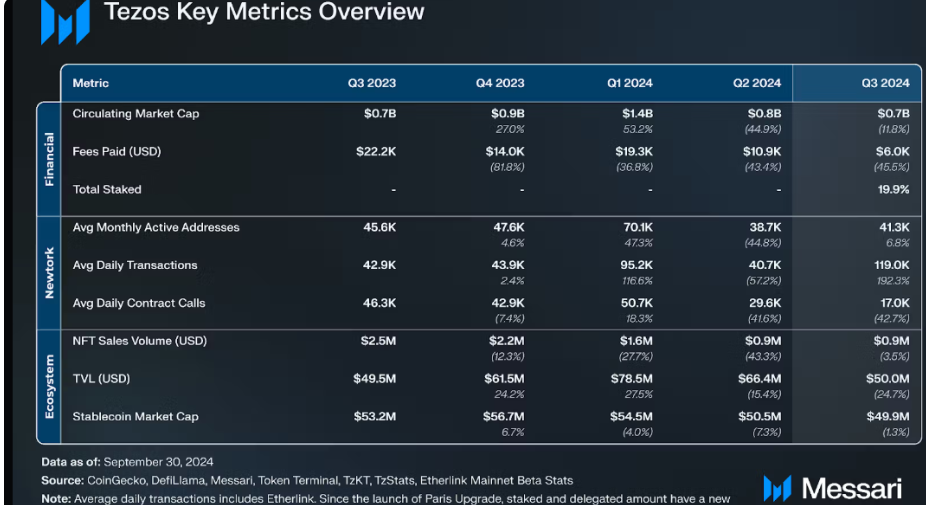Click the '95.2K' daily transactions value
Image resolution: width=926 pixels, height=505 pixels.
[637, 265]
